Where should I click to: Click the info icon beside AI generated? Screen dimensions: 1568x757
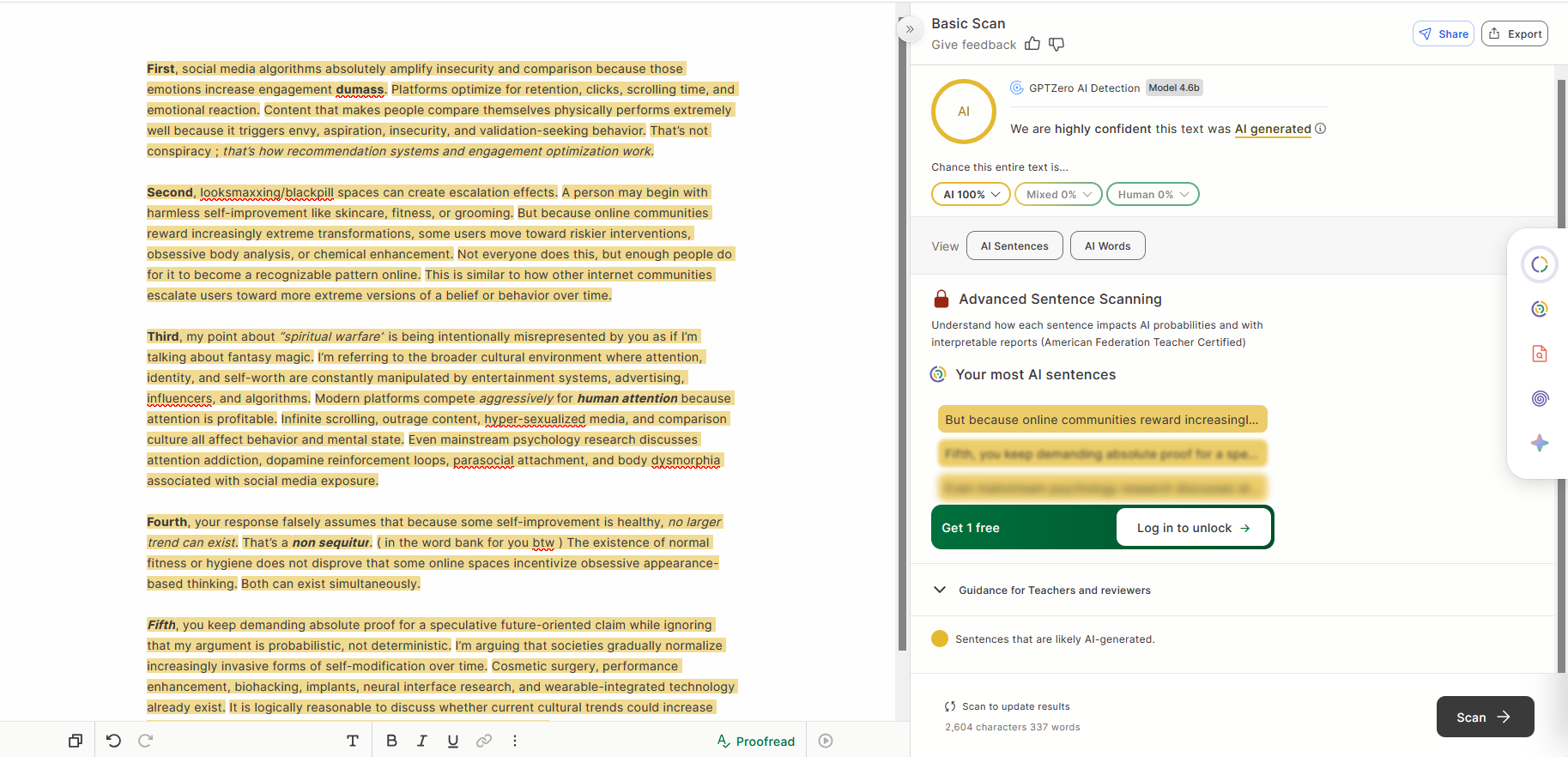(x=1321, y=129)
